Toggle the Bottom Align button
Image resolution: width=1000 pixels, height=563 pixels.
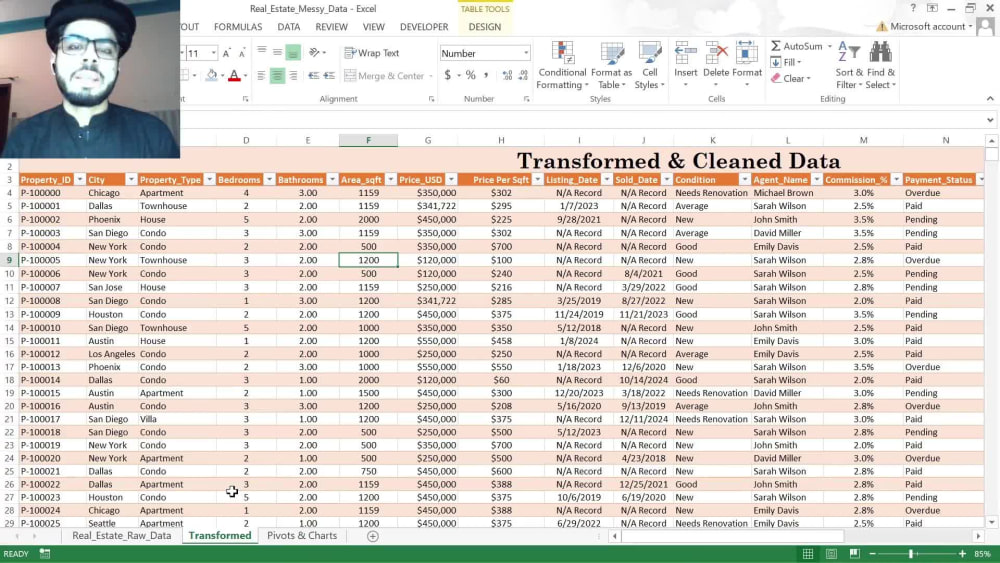click(x=293, y=53)
